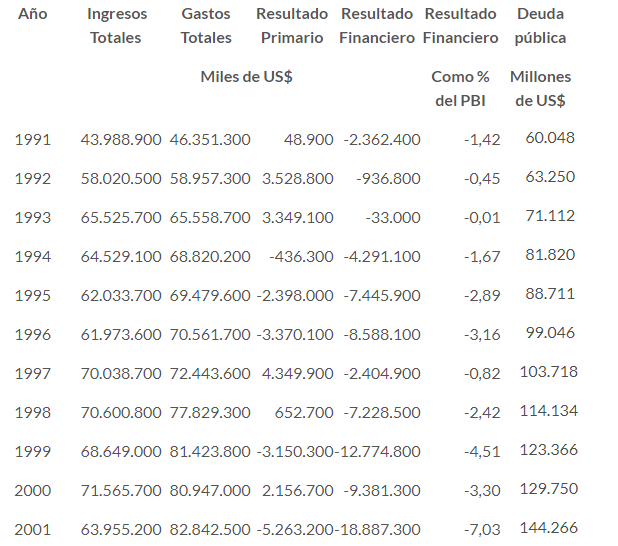Click the Deuda pública column header
This screenshot has height=546, width=618.
coord(541,26)
